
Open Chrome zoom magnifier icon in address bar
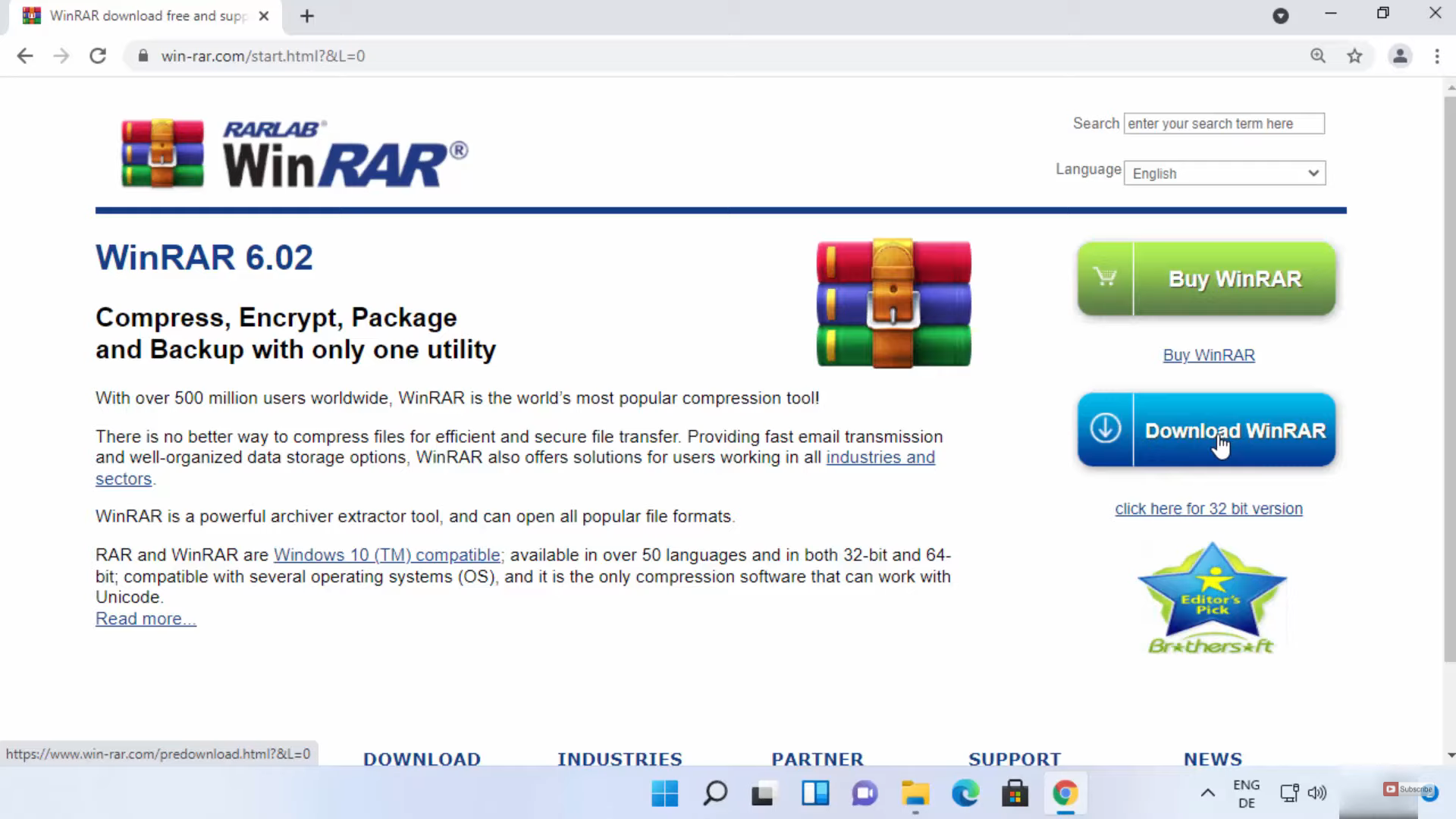[1318, 56]
